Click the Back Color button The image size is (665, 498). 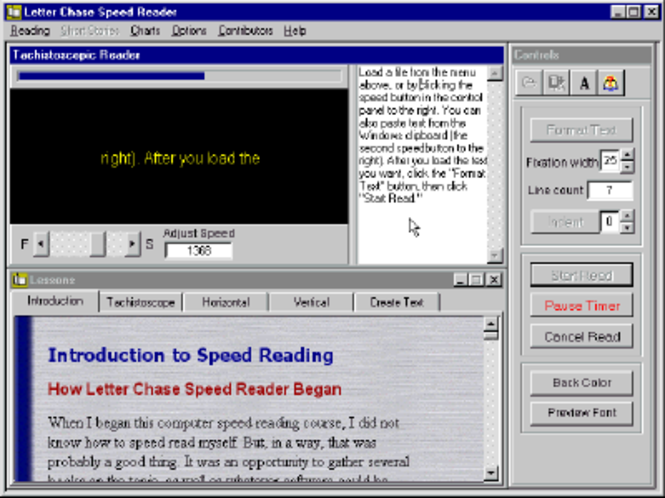pos(581,383)
